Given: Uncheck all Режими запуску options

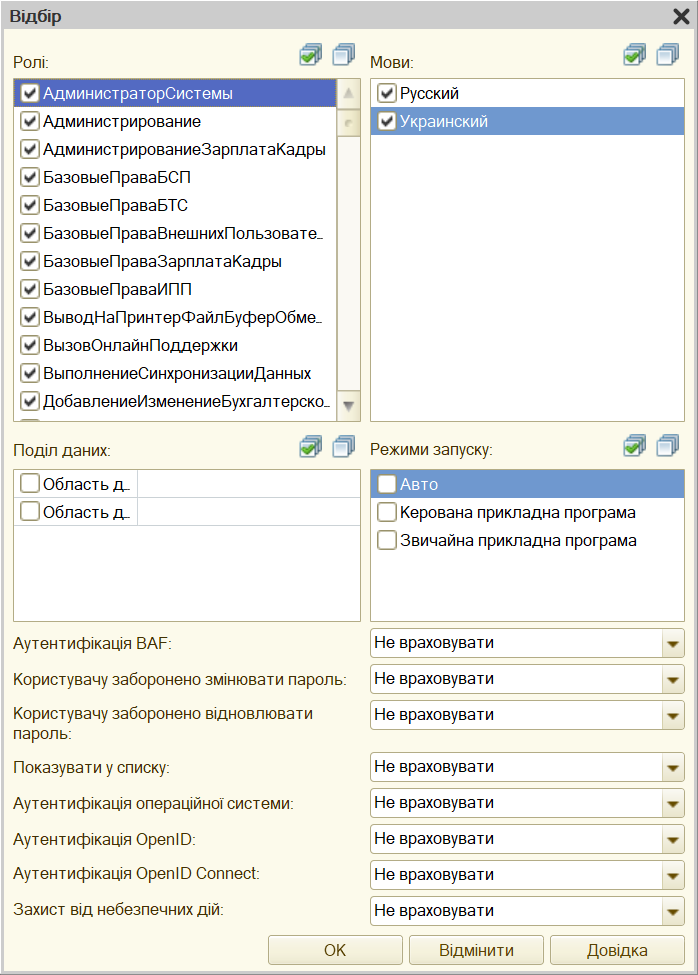Looking at the screenshot, I should 668,446.
